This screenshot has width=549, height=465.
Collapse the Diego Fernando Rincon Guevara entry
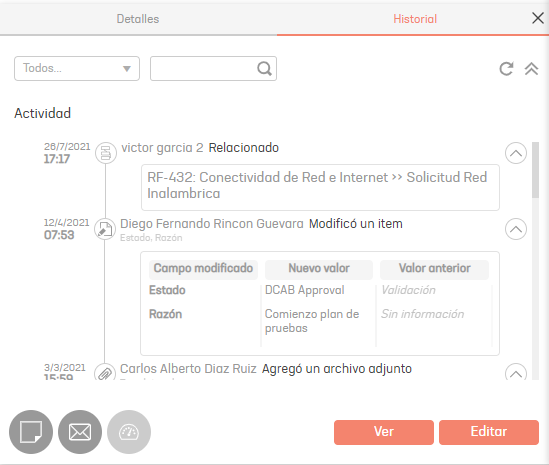[515, 229]
